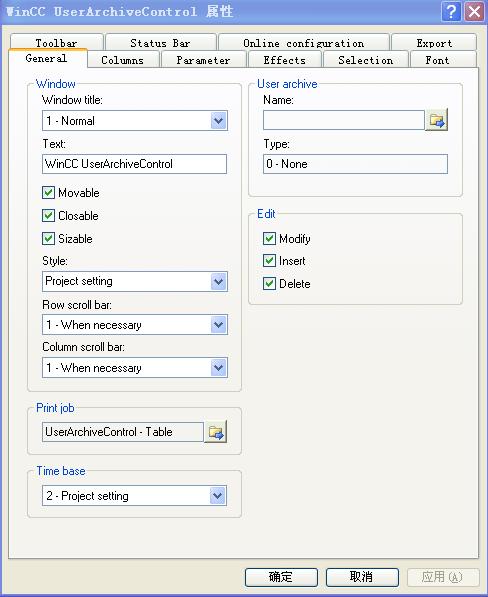This screenshot has height=597, width=488.
Task: Click the help question mark icon
Action: (x=451, y=12)
